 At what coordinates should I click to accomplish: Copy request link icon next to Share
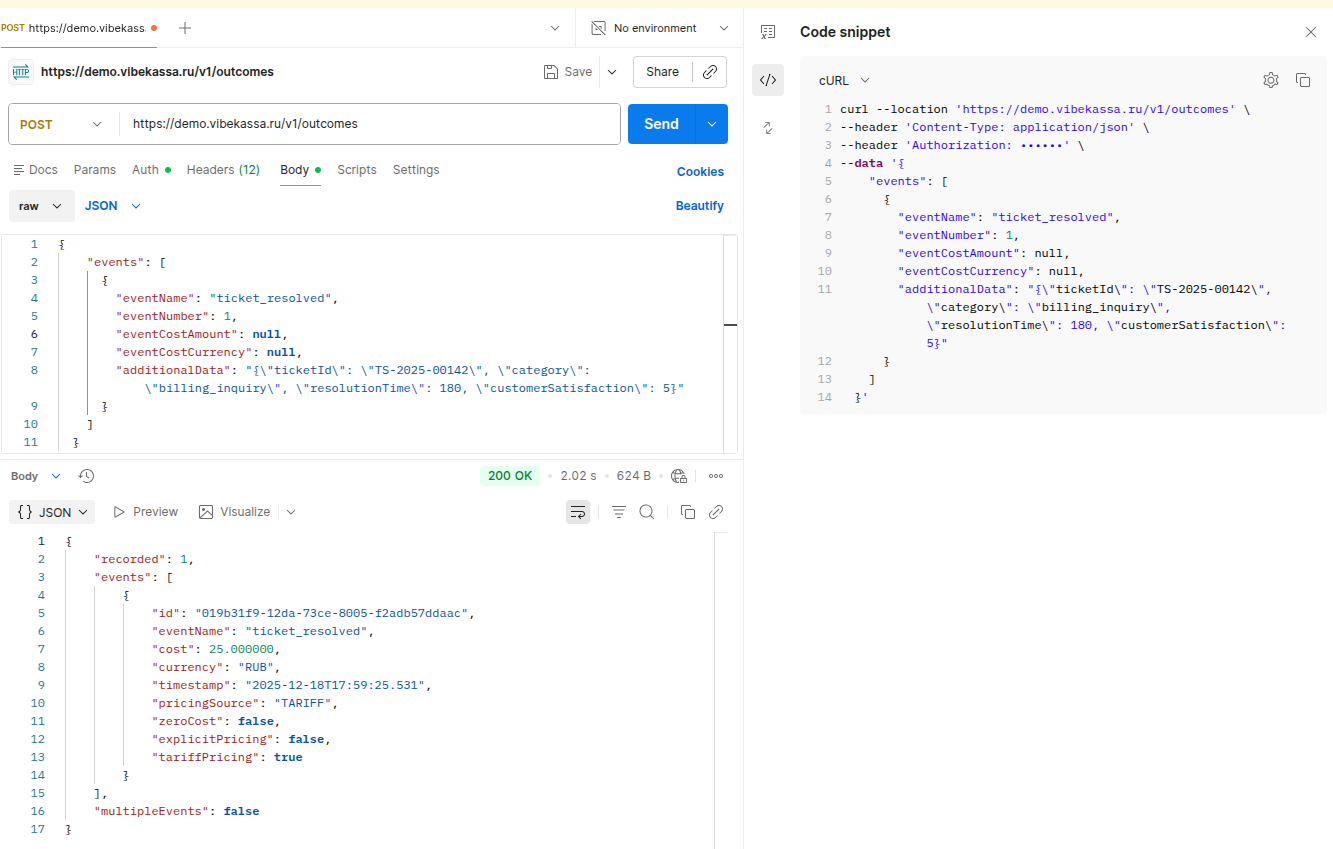point(710,72)
